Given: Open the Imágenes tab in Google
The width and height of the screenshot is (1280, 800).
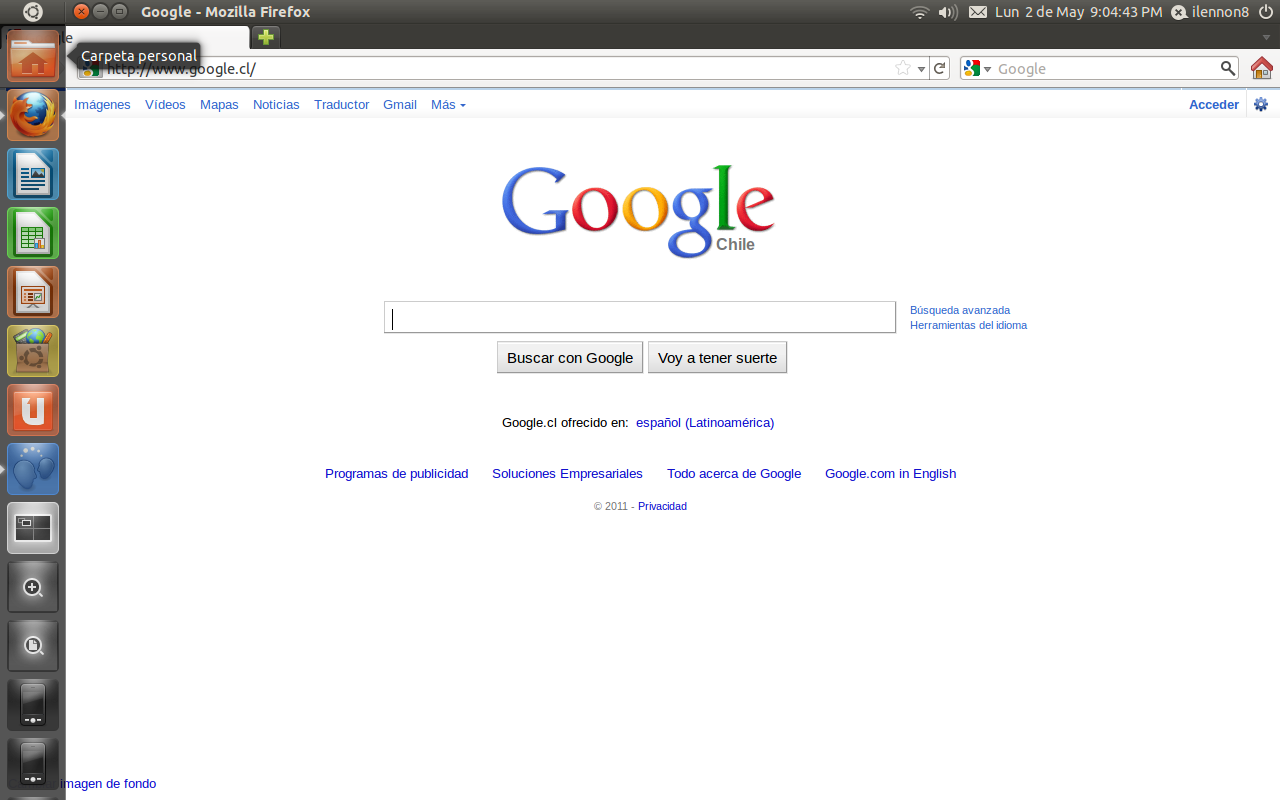Looking at the screenshot, I should [102, 104].
